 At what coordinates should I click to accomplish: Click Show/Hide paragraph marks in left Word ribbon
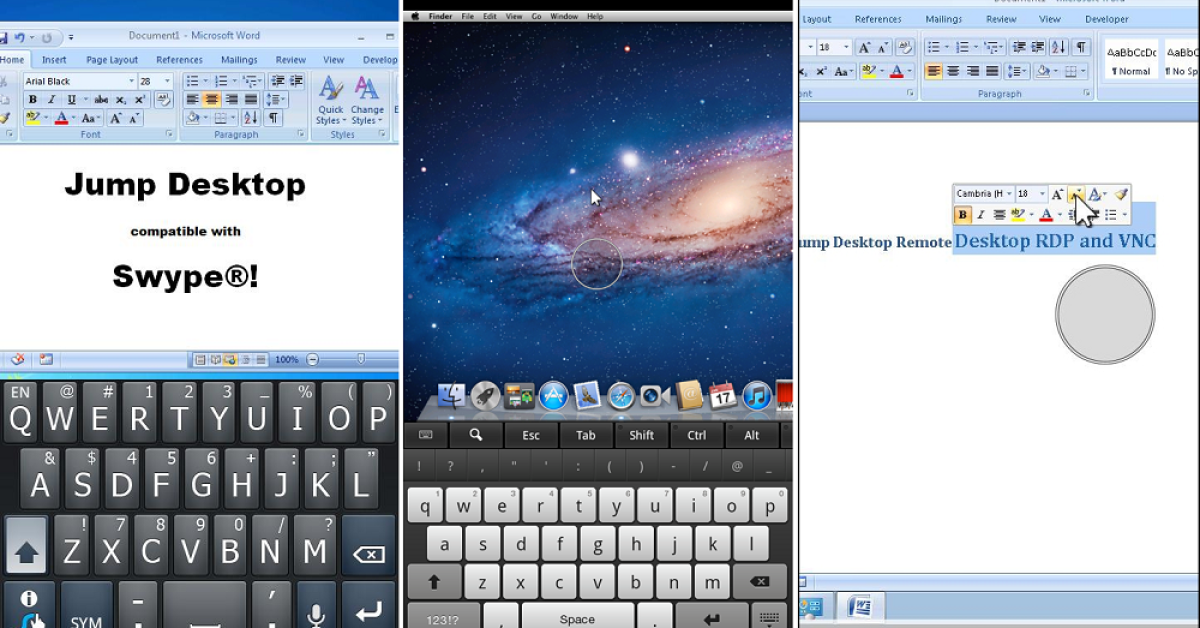273,118
